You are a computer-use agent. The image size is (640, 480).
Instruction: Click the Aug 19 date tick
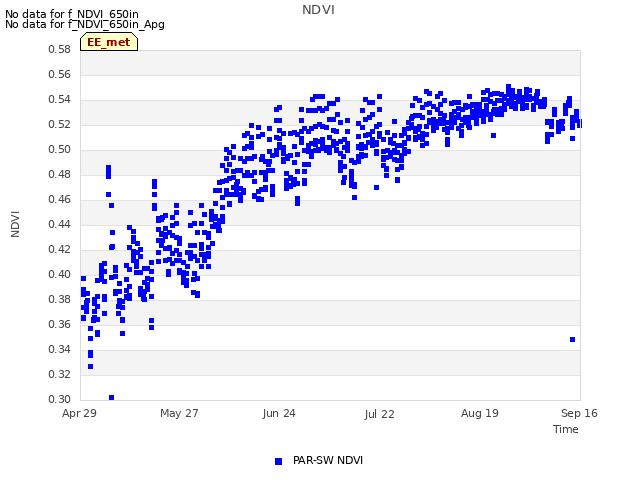[480, 413]
